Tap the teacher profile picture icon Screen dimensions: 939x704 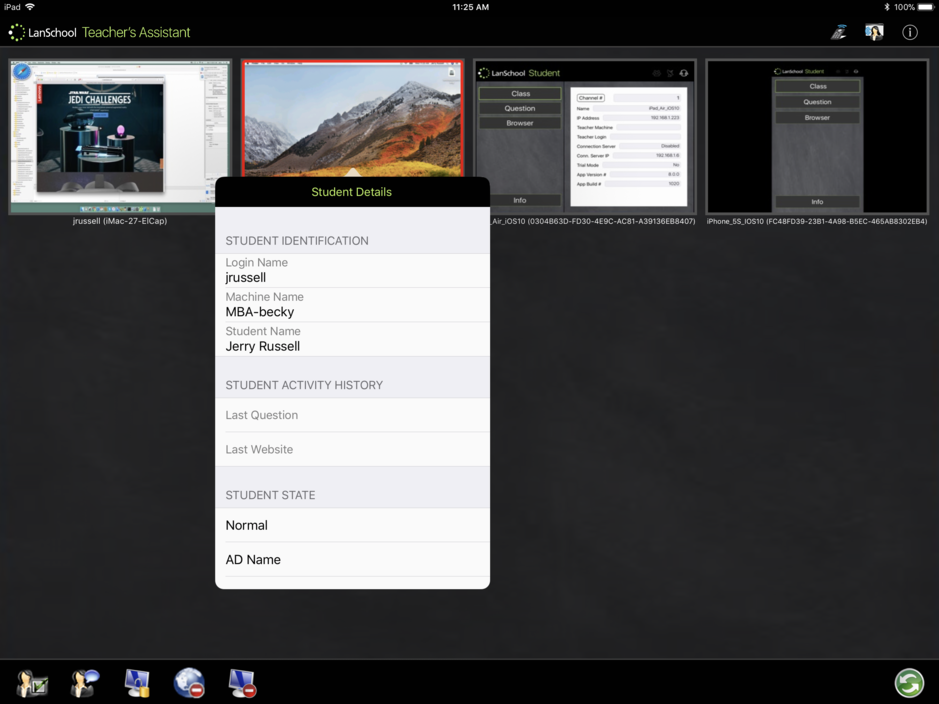(874, 32)
